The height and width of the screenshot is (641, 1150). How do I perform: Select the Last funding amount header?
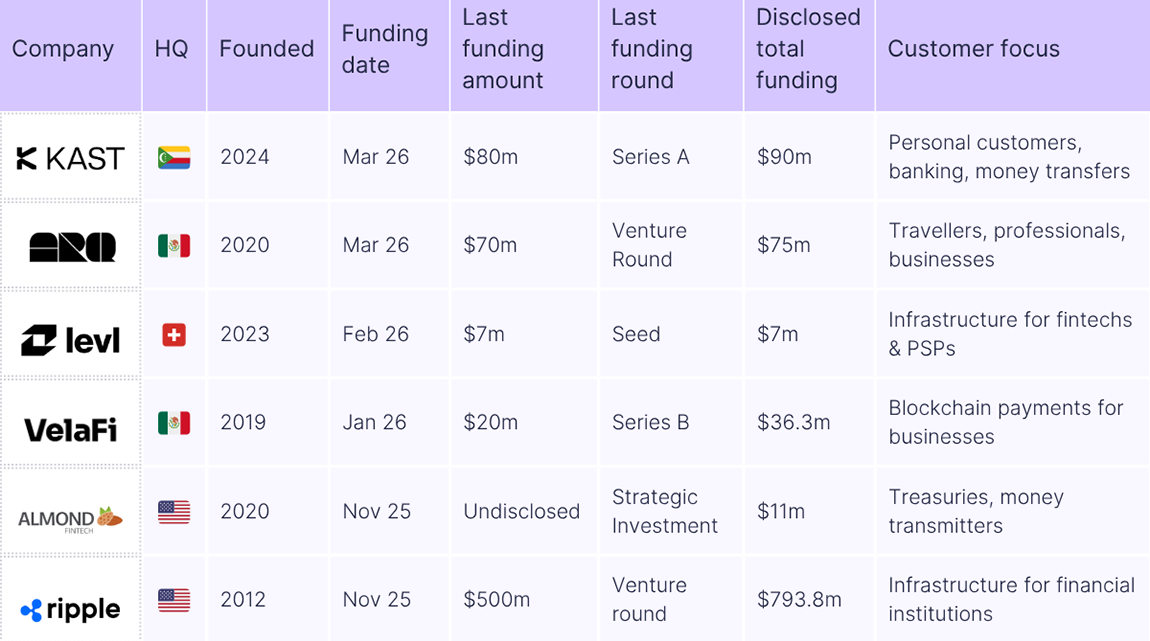tap(503, 49)
